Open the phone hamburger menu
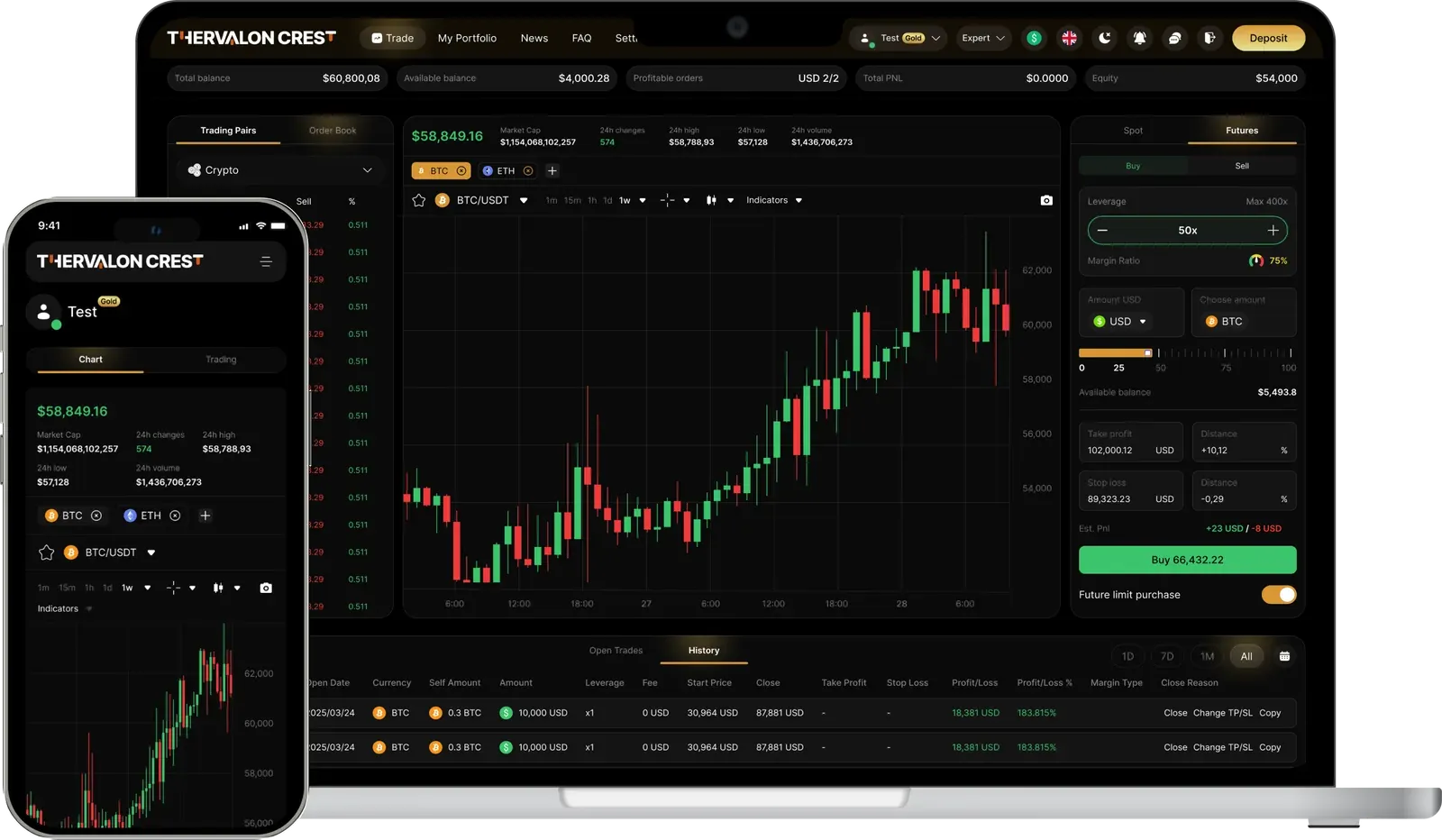 [266, 261]
